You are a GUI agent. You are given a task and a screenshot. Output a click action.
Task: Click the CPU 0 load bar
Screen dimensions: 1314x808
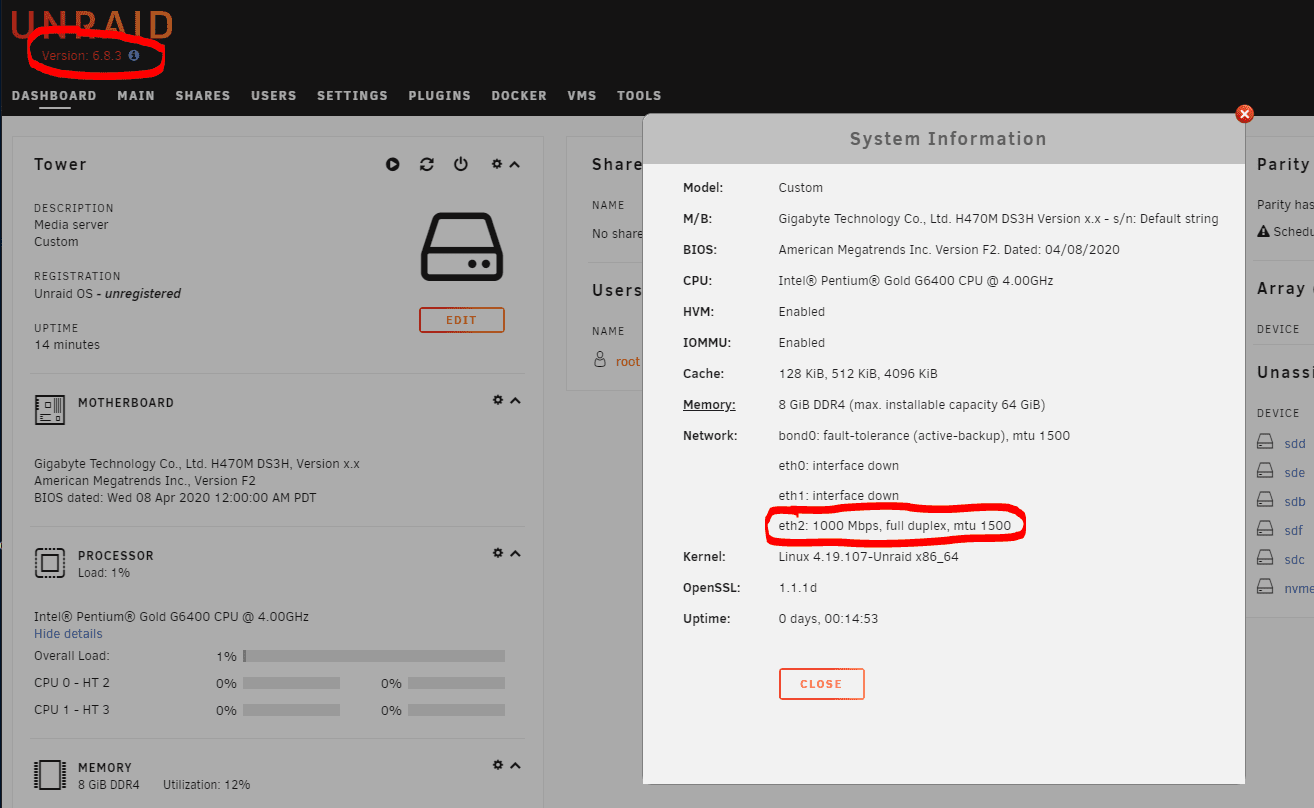[x=291, y=683]
